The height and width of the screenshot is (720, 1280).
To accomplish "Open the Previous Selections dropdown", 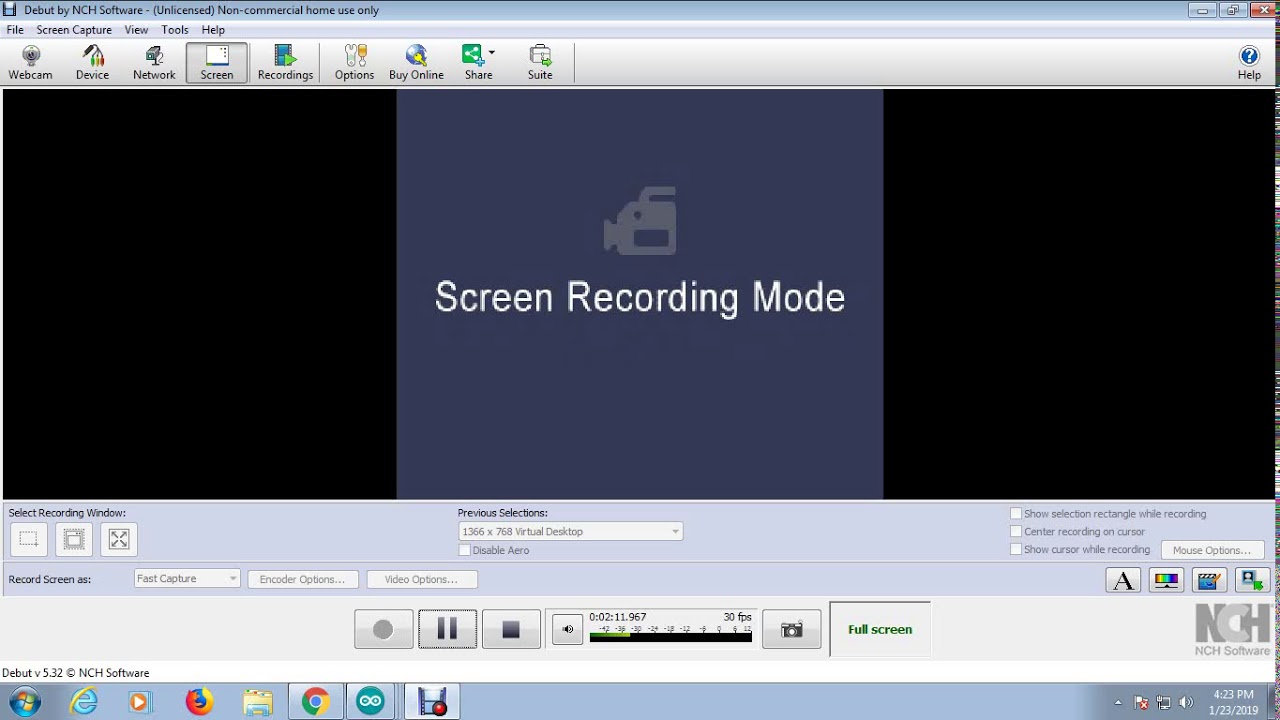I will click(x=570, y=531).
